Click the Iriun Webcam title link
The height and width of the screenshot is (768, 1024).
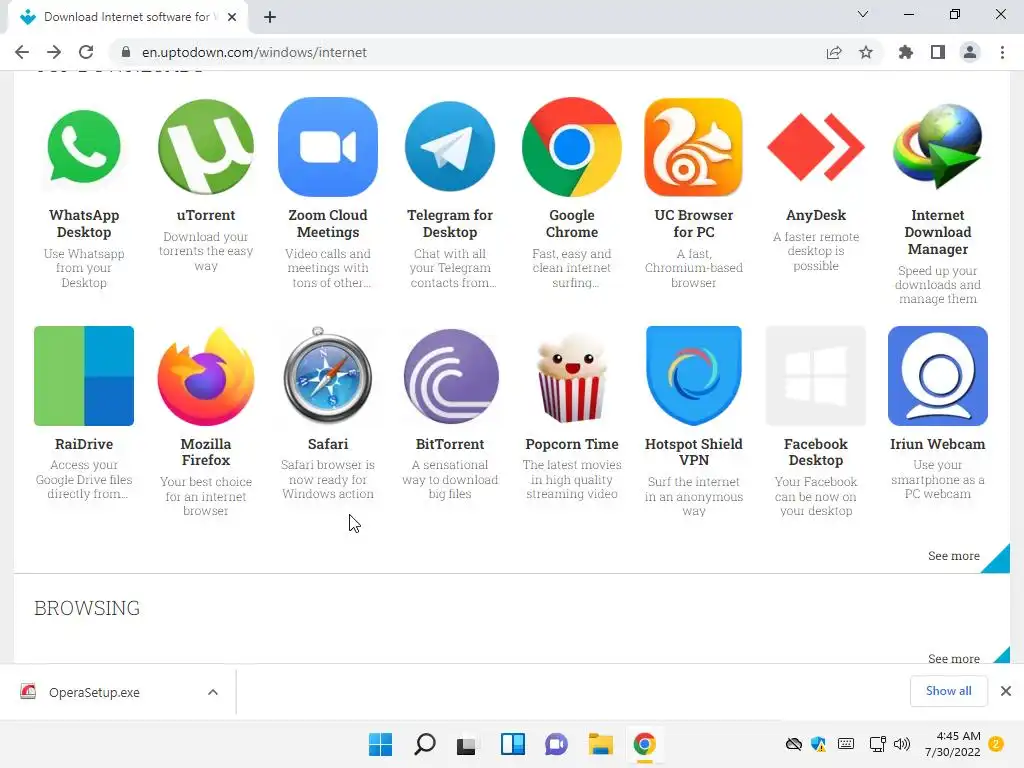[938, 444]
